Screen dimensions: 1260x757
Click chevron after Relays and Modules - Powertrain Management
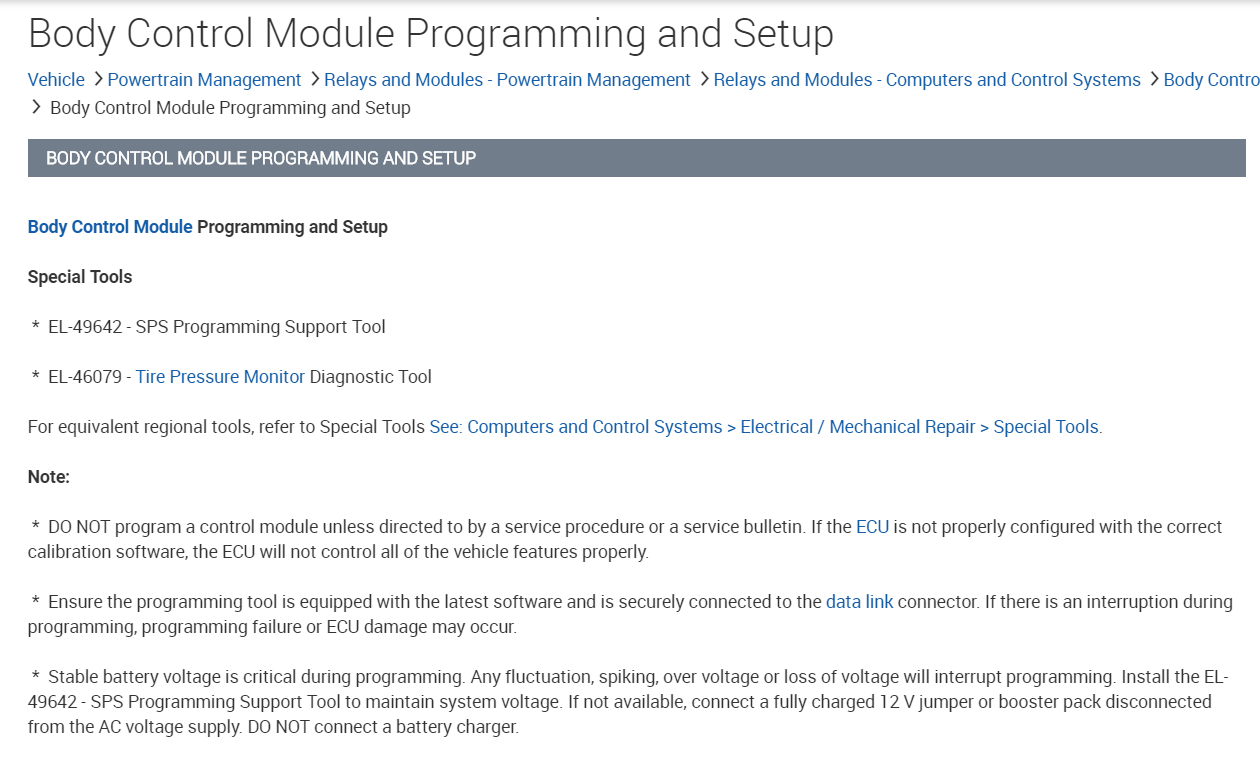pyautogui.click(x=704, y=79)
